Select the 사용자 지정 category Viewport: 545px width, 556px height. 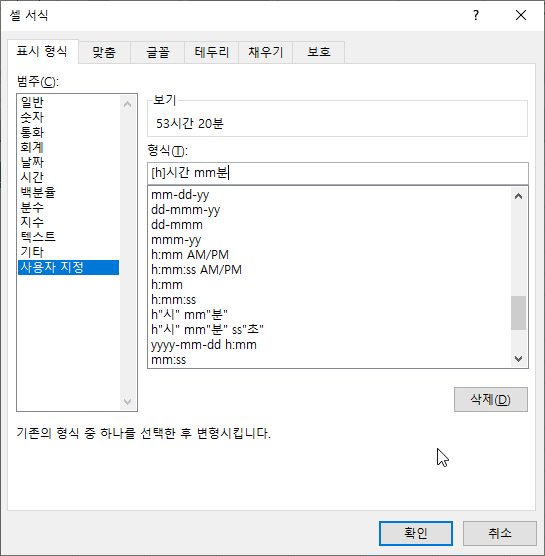pos(68,267)
